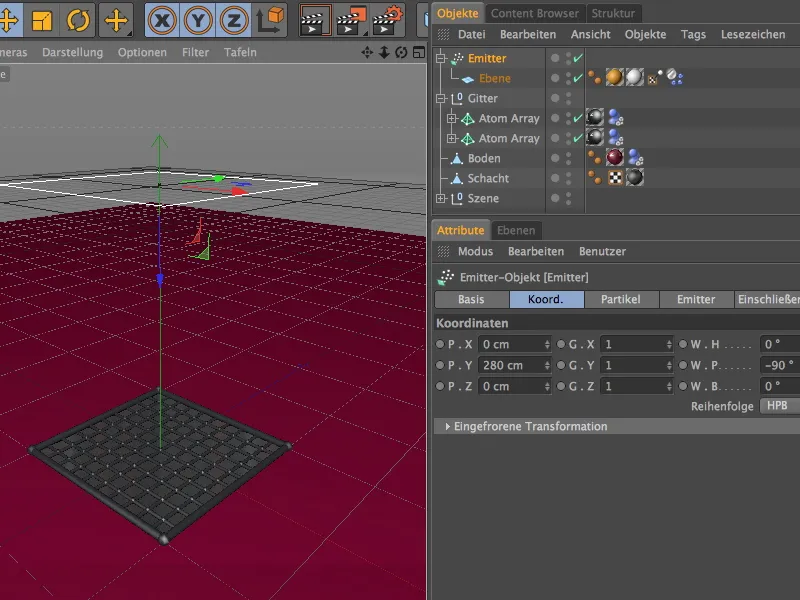
Task: Select the Schacht object in the tree
Action: (x=488, y=178)
